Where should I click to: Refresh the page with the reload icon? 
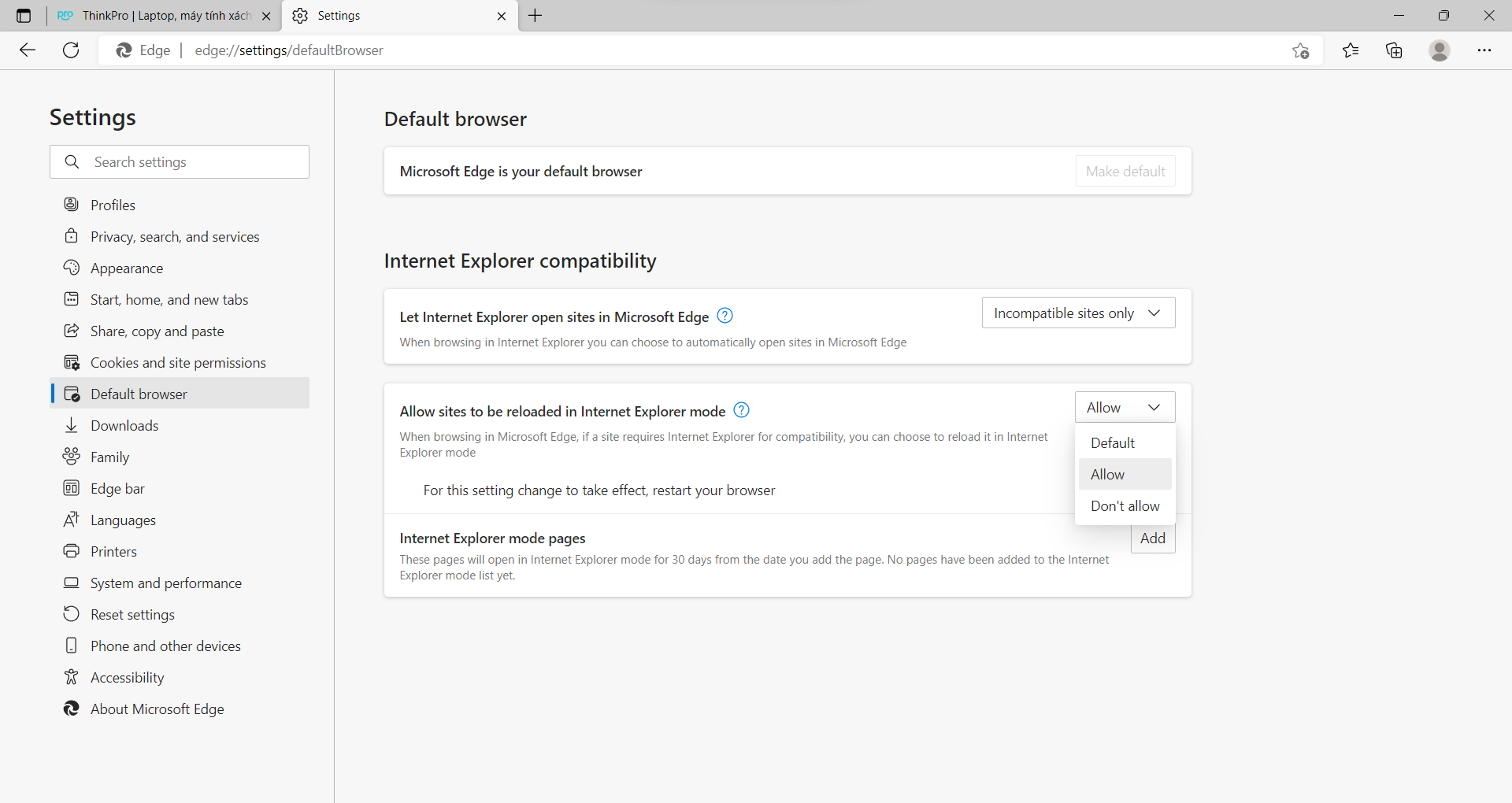pos(71,50)
